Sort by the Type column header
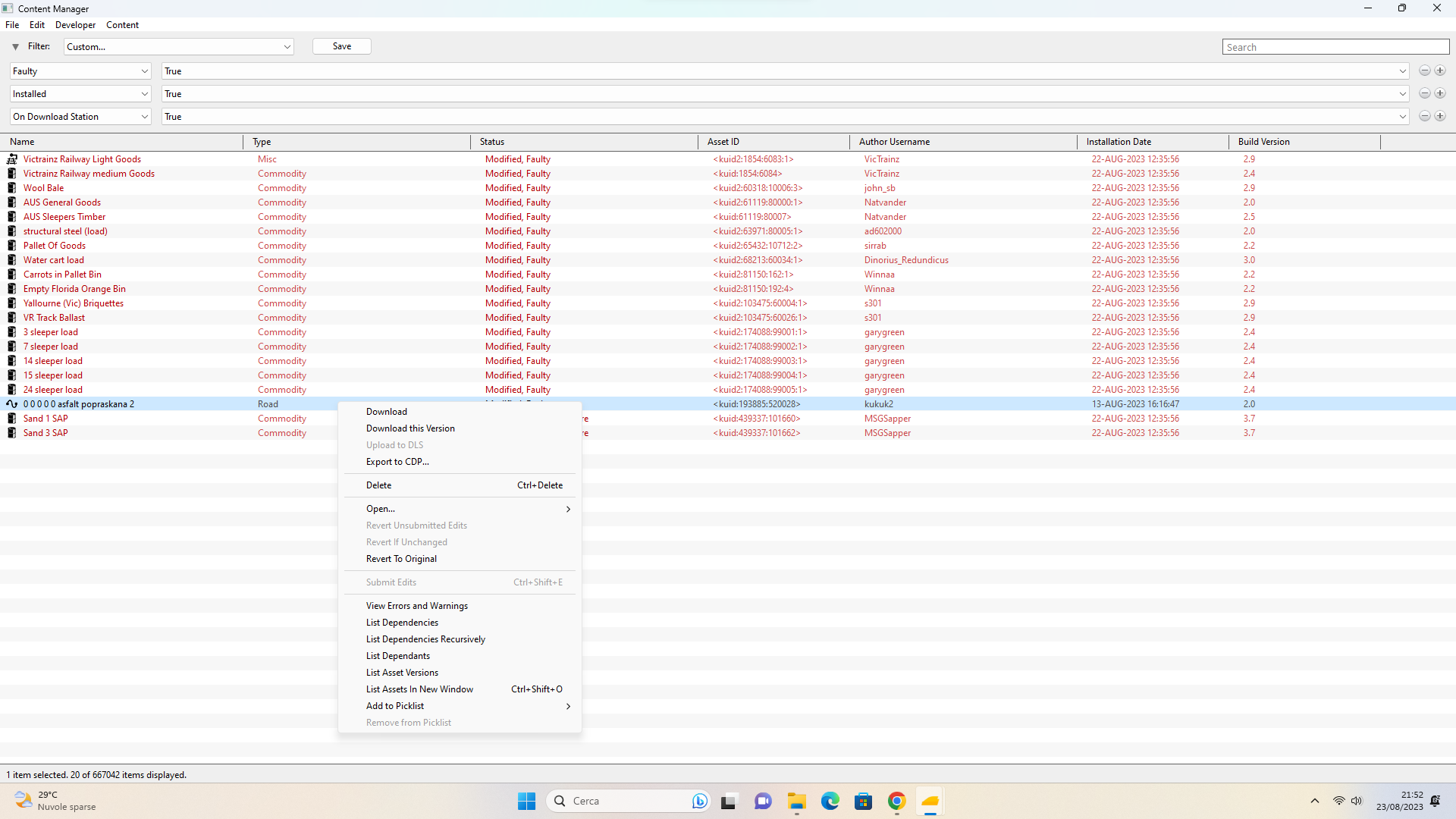The height and width of the screenshot is (819, 1456). point(356,142)
